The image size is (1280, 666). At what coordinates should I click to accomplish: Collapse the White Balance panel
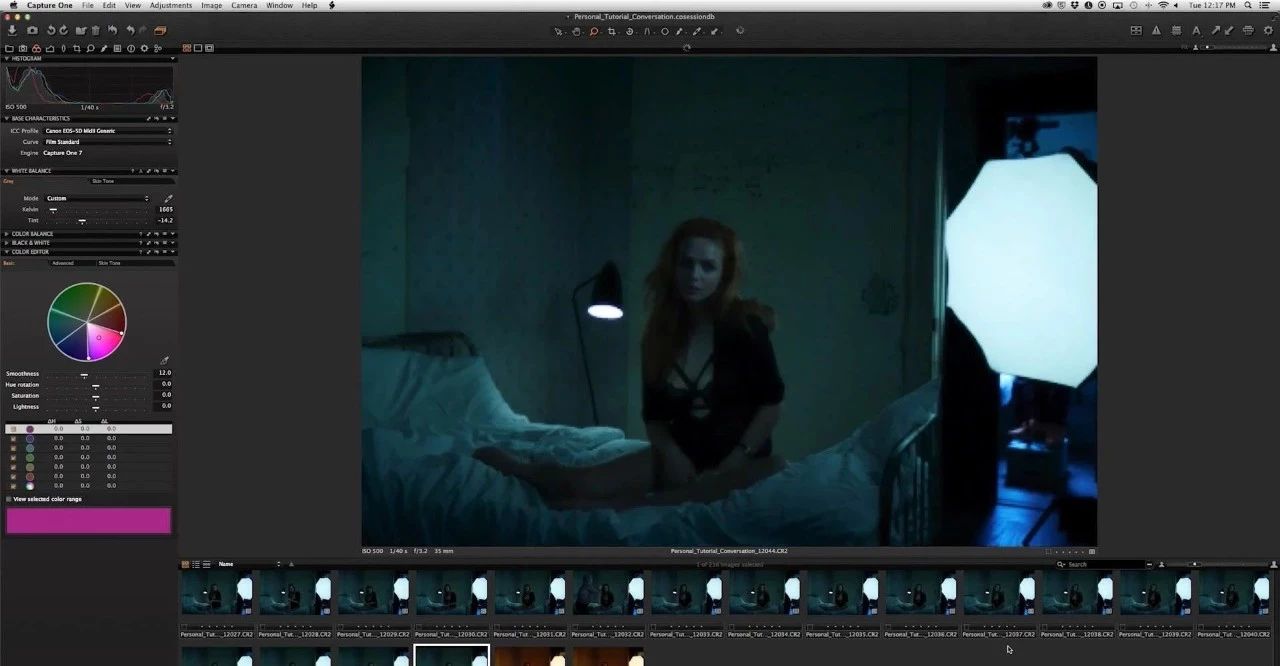pyautogui.click(x=7, y=170)
